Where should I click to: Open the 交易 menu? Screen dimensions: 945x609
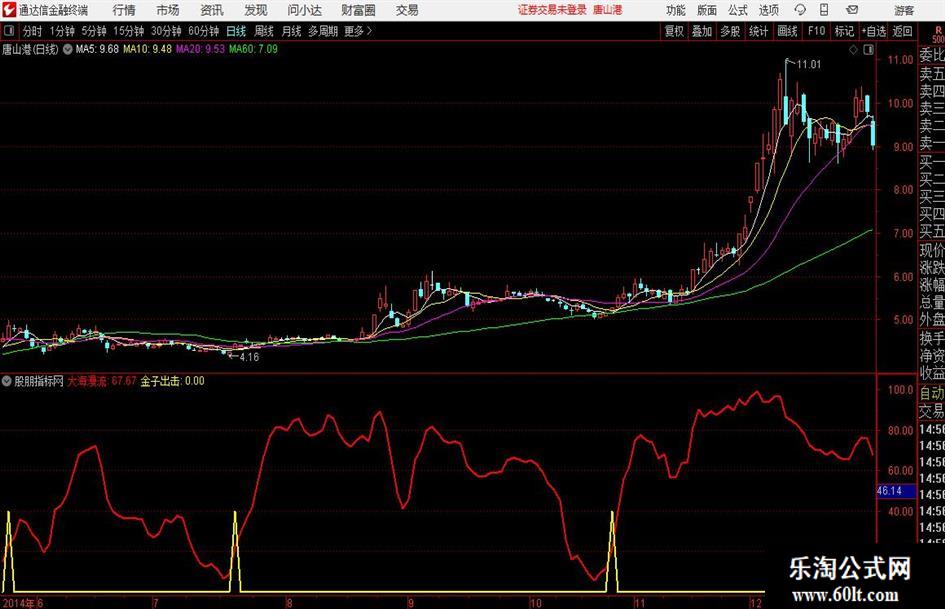click(x=407, y=10)
